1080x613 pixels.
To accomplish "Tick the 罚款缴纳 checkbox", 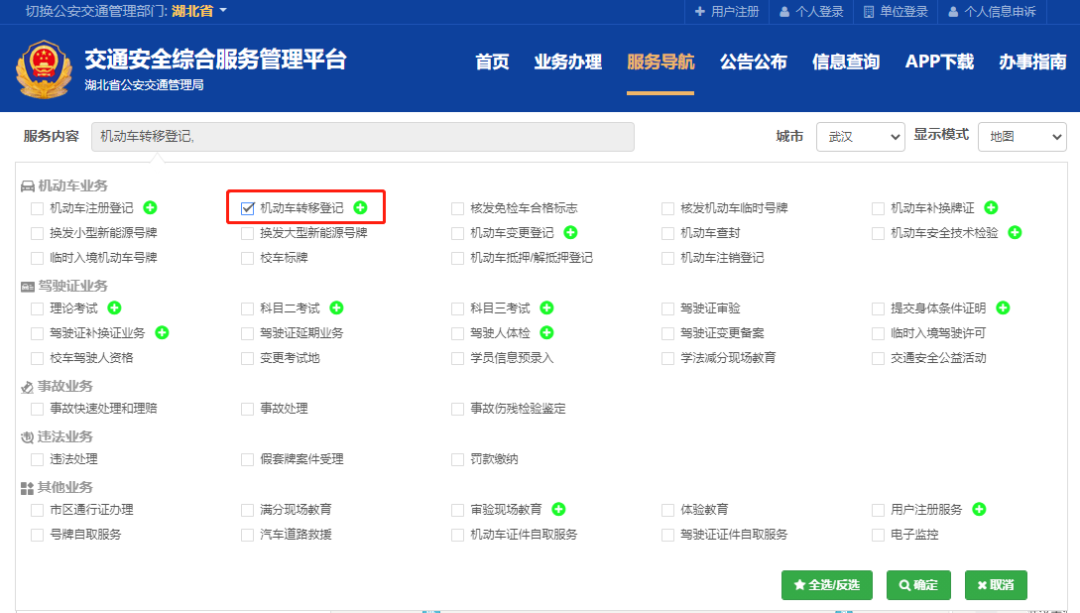I will (x=457, y=459).
